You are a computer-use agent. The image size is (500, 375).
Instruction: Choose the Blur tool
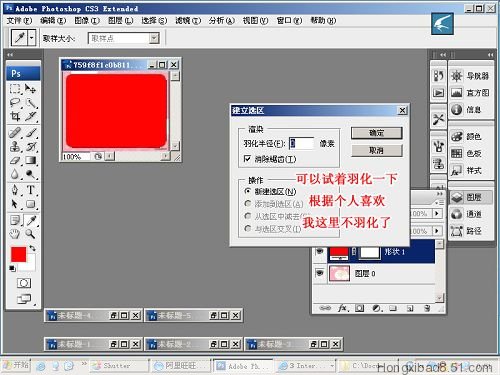click(15, 174)
